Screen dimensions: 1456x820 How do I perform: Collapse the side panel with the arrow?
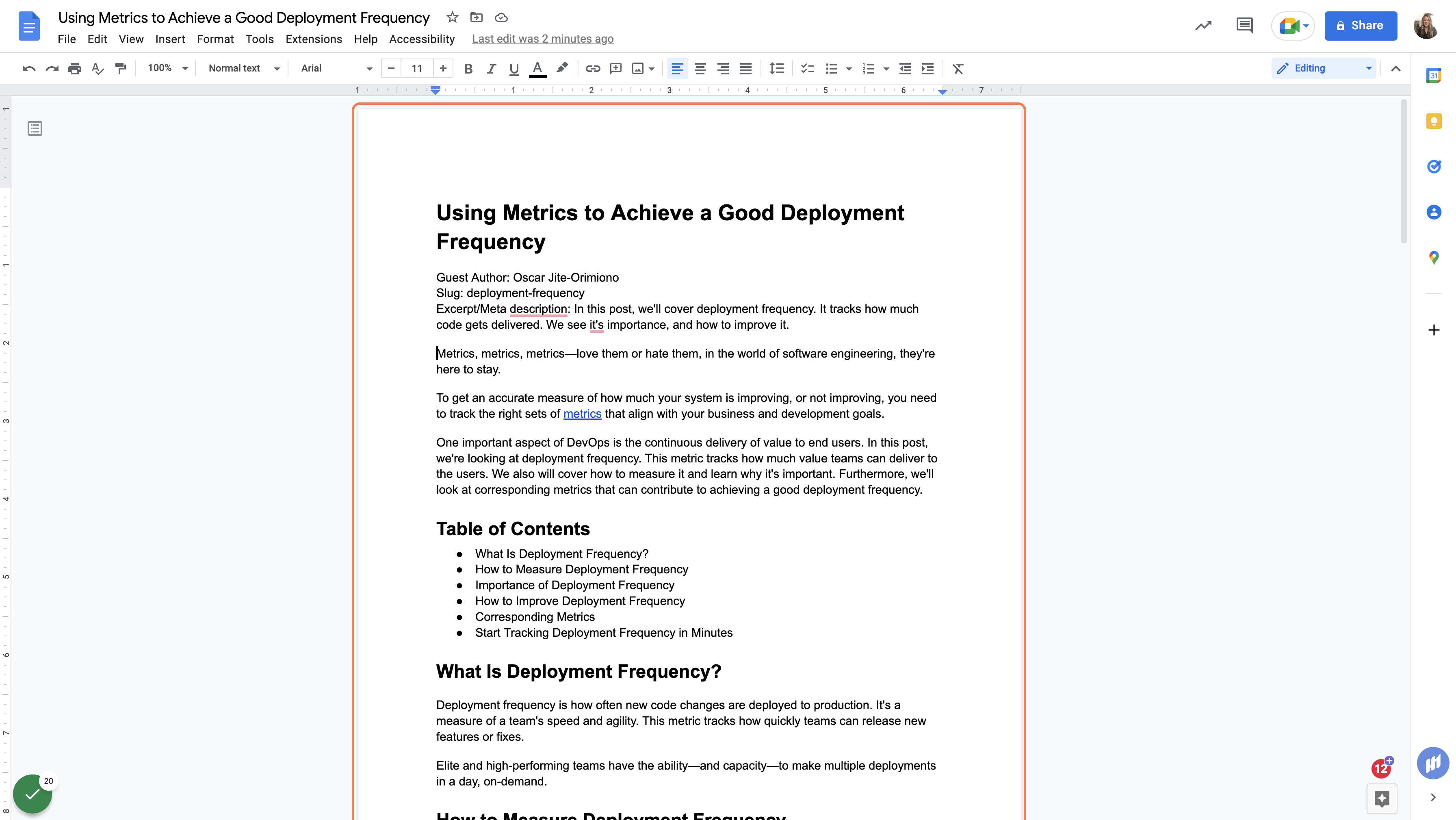(x=1433, y=797)
